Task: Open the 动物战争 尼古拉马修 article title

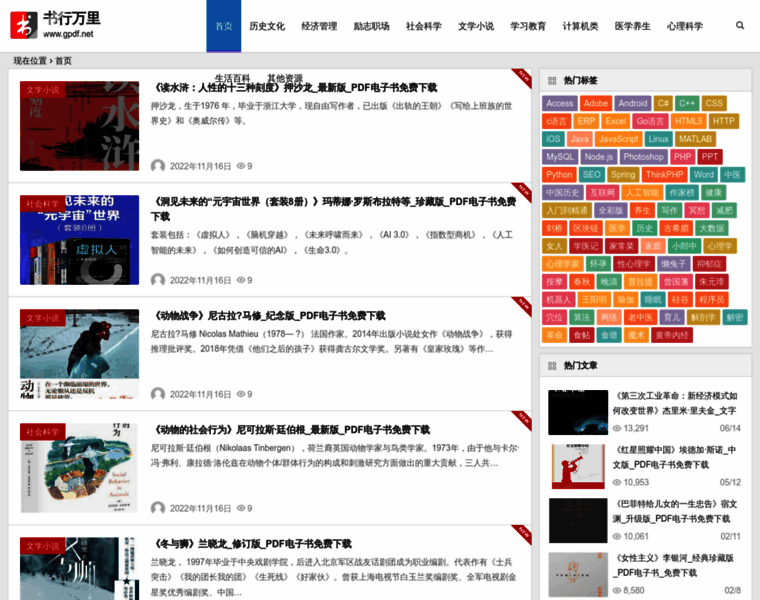Action: click(270, 316)
